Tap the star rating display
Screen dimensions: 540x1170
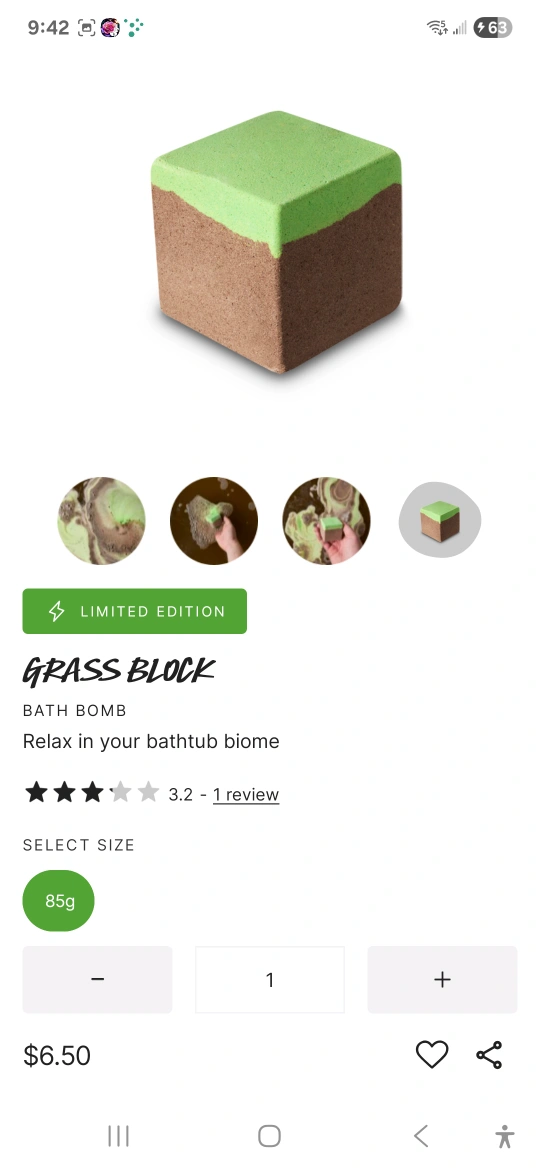point(92,792)
